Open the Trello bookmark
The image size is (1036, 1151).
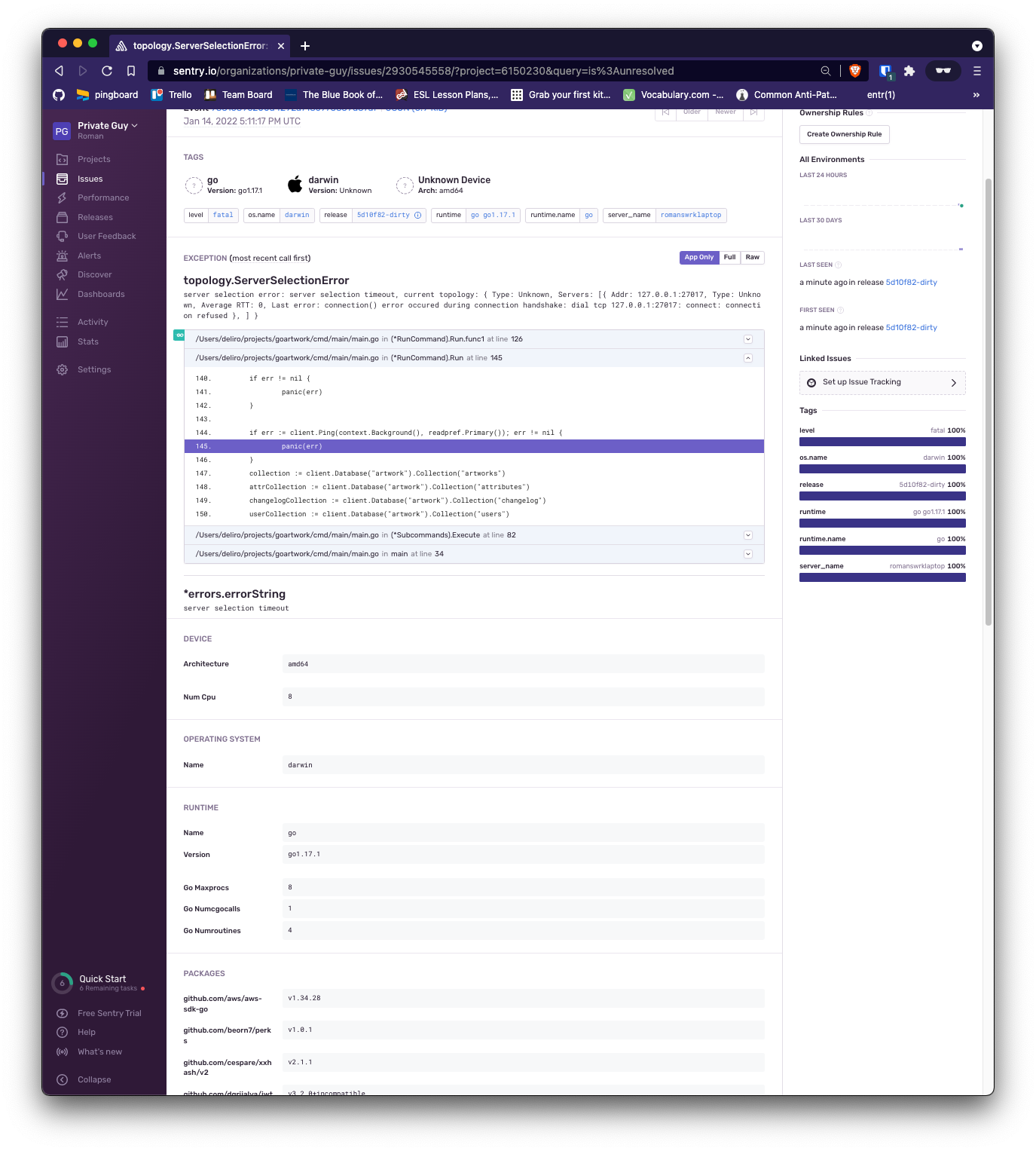(x=171, y=95)
